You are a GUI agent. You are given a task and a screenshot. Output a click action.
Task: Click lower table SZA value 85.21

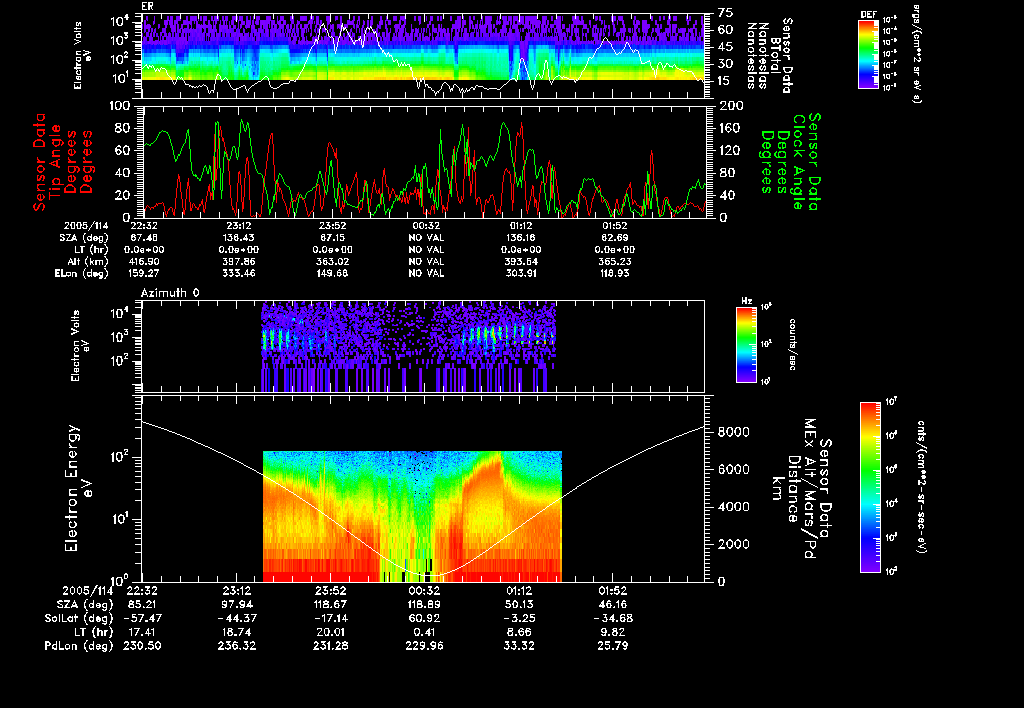142,605
